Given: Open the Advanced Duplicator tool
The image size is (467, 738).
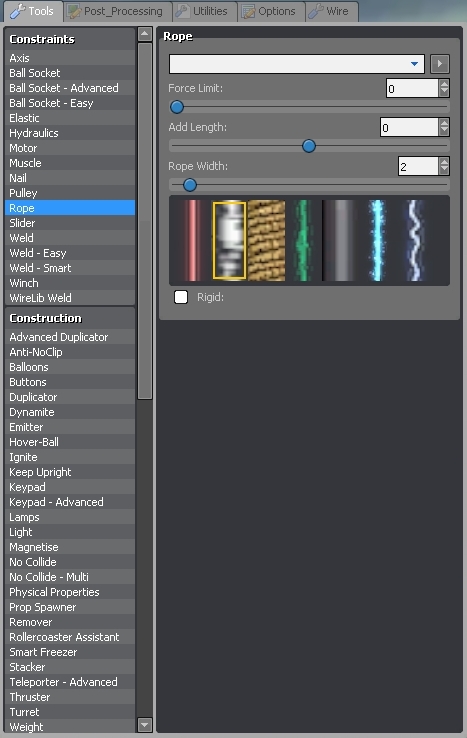Looking at the screenshot, I should (70, 337).
